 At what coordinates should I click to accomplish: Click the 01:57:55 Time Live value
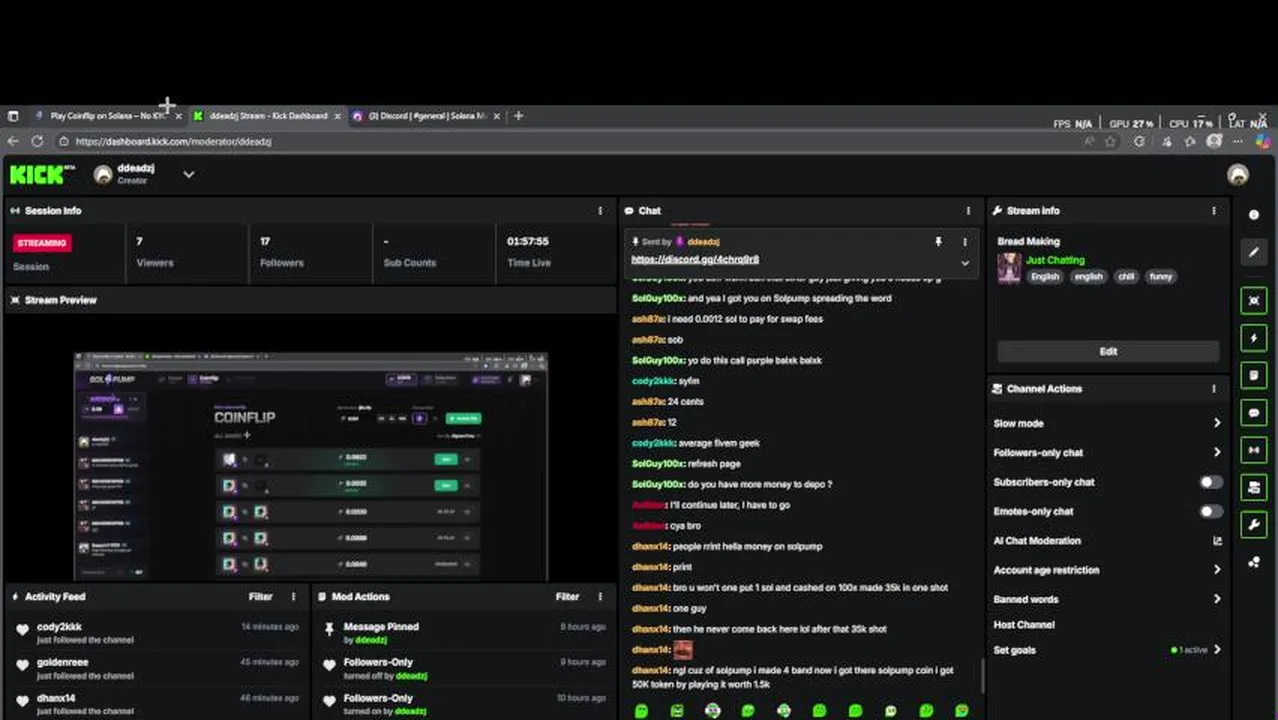click(x=527, y=241)
